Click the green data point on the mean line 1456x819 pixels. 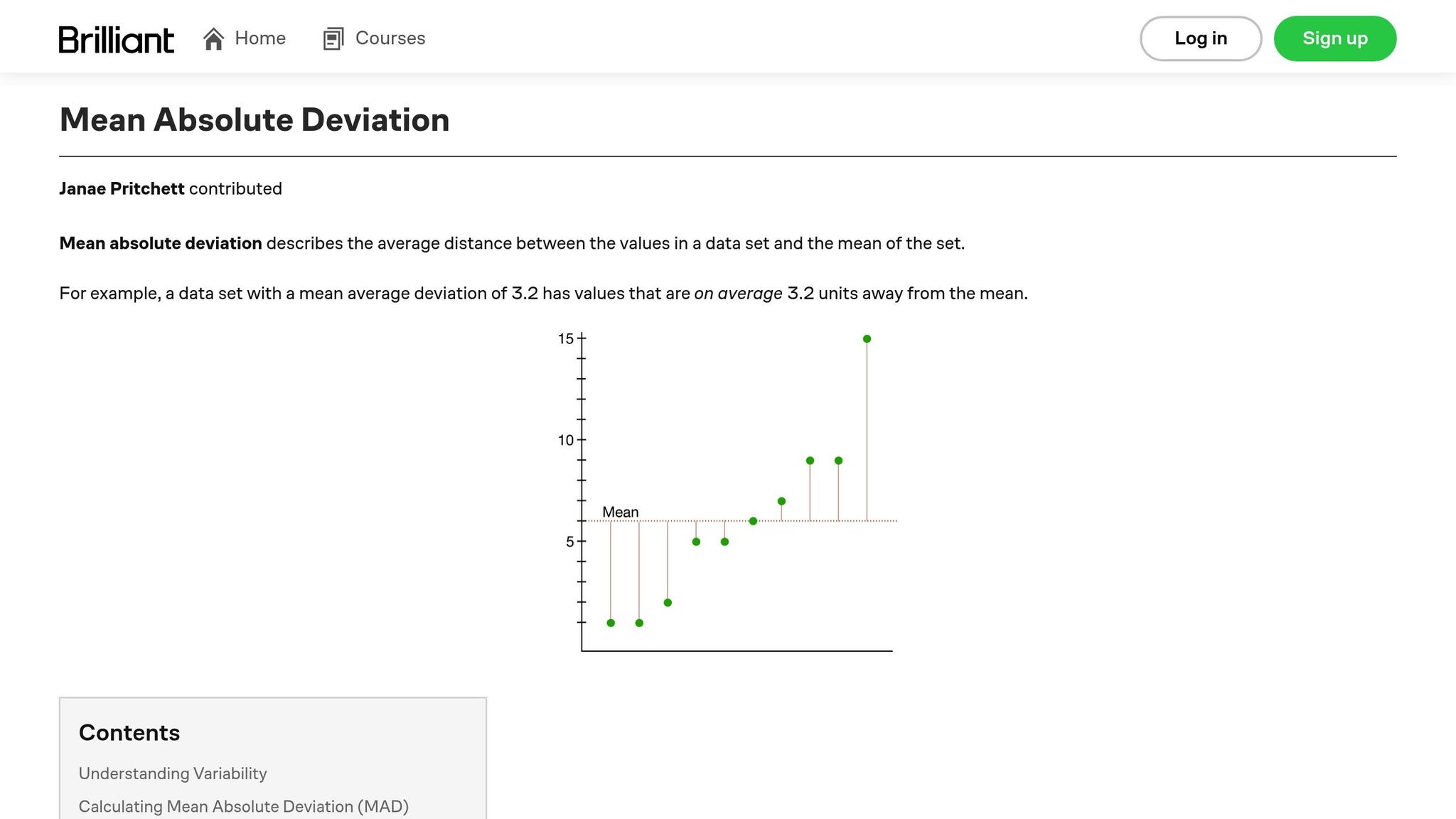coord(753,521)
